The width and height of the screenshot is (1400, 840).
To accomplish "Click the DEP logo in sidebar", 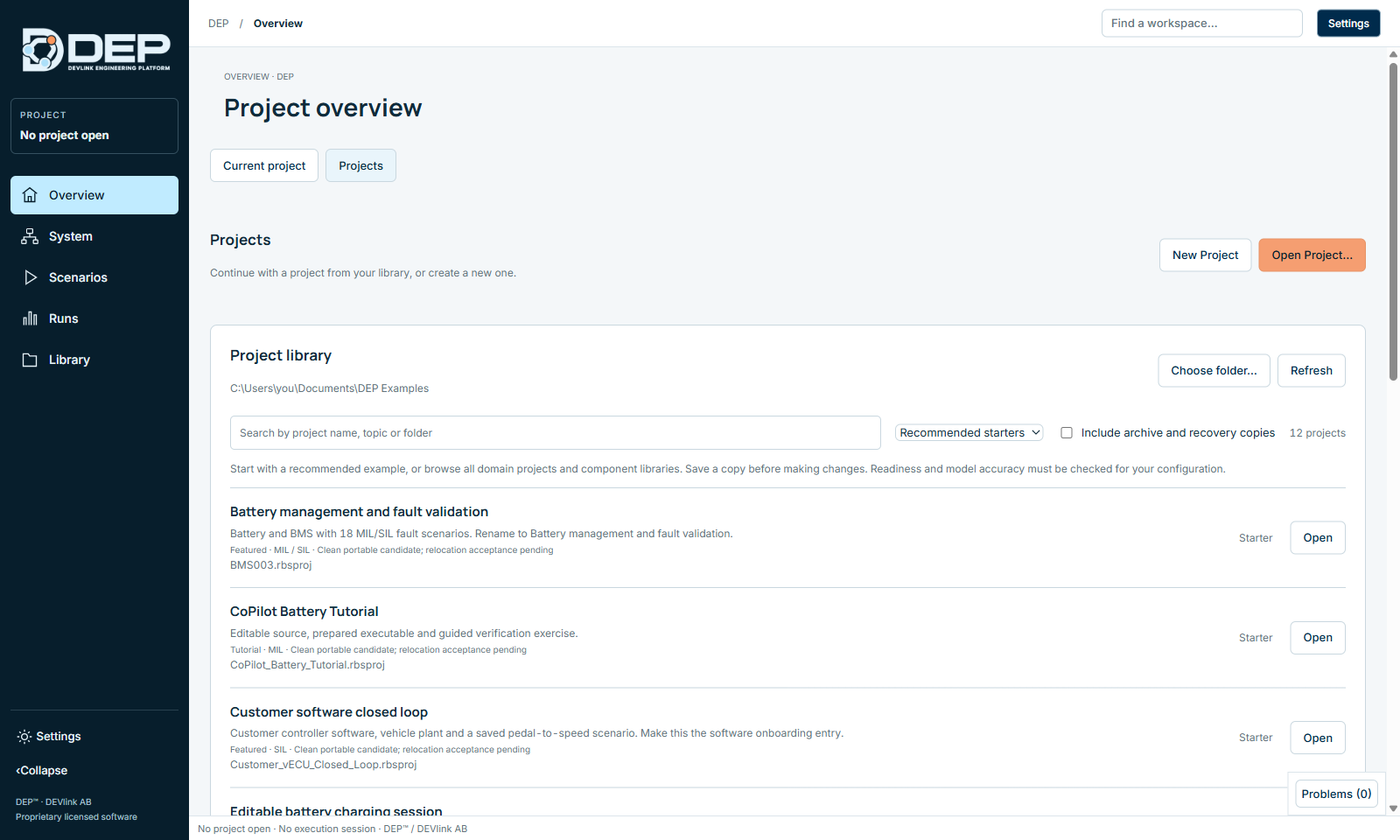I will pyautogui.click(x=95, y=50).
